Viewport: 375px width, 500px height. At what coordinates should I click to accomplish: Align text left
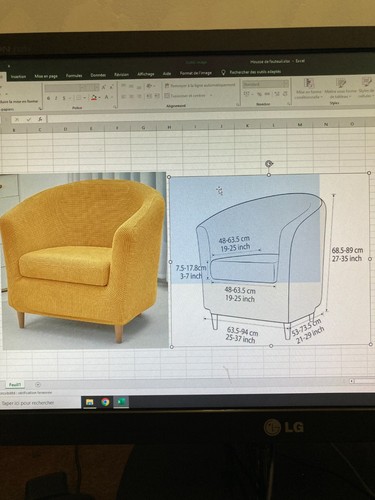[x=123, y=96]
